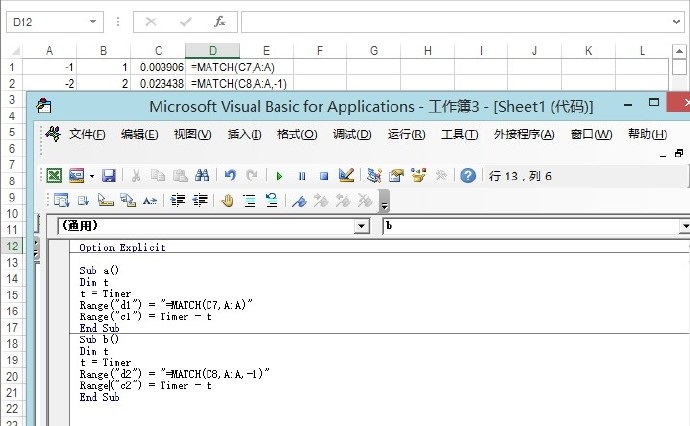Expand the (通用) object dropdown
This screenshot has height=426, width=690.
(361, 226)
